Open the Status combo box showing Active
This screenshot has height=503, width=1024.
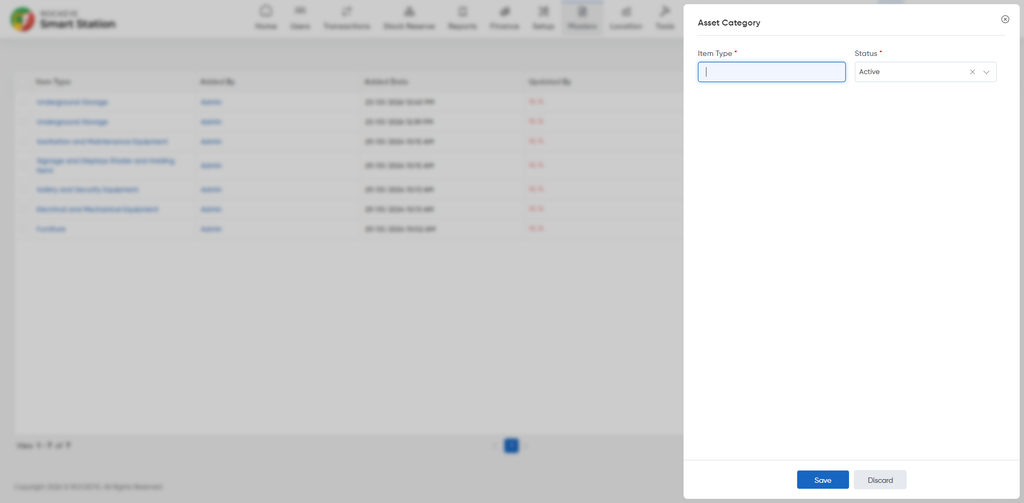(x=925, y=72)
